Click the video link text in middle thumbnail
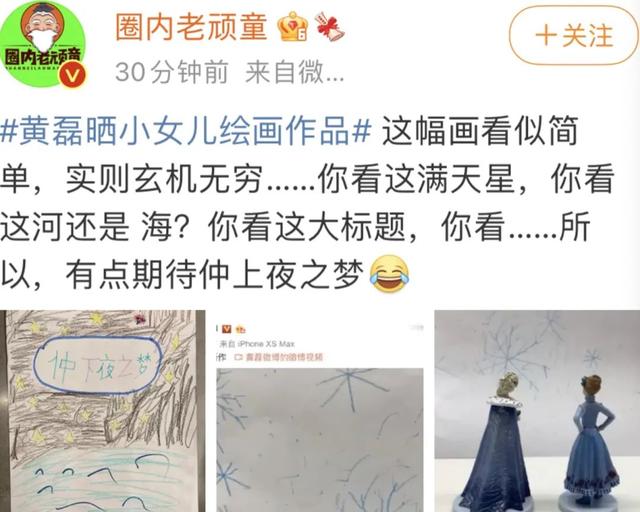Image resolution: width=640 pixels, height=512 pixels. [x=279, y=357]
